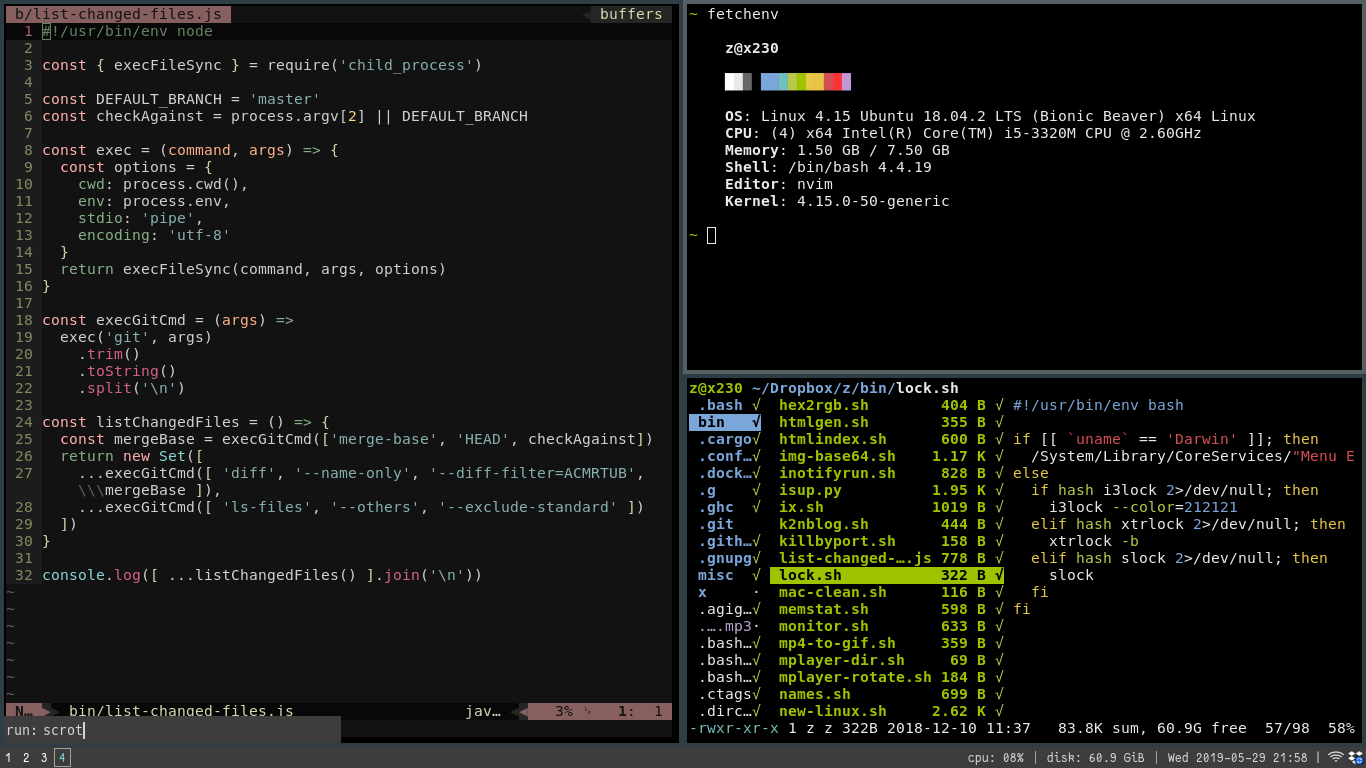Viewport: 1366px width, 768px height.
Task: Click 'console.log' on vim line 32
Action: pos(91,575)
